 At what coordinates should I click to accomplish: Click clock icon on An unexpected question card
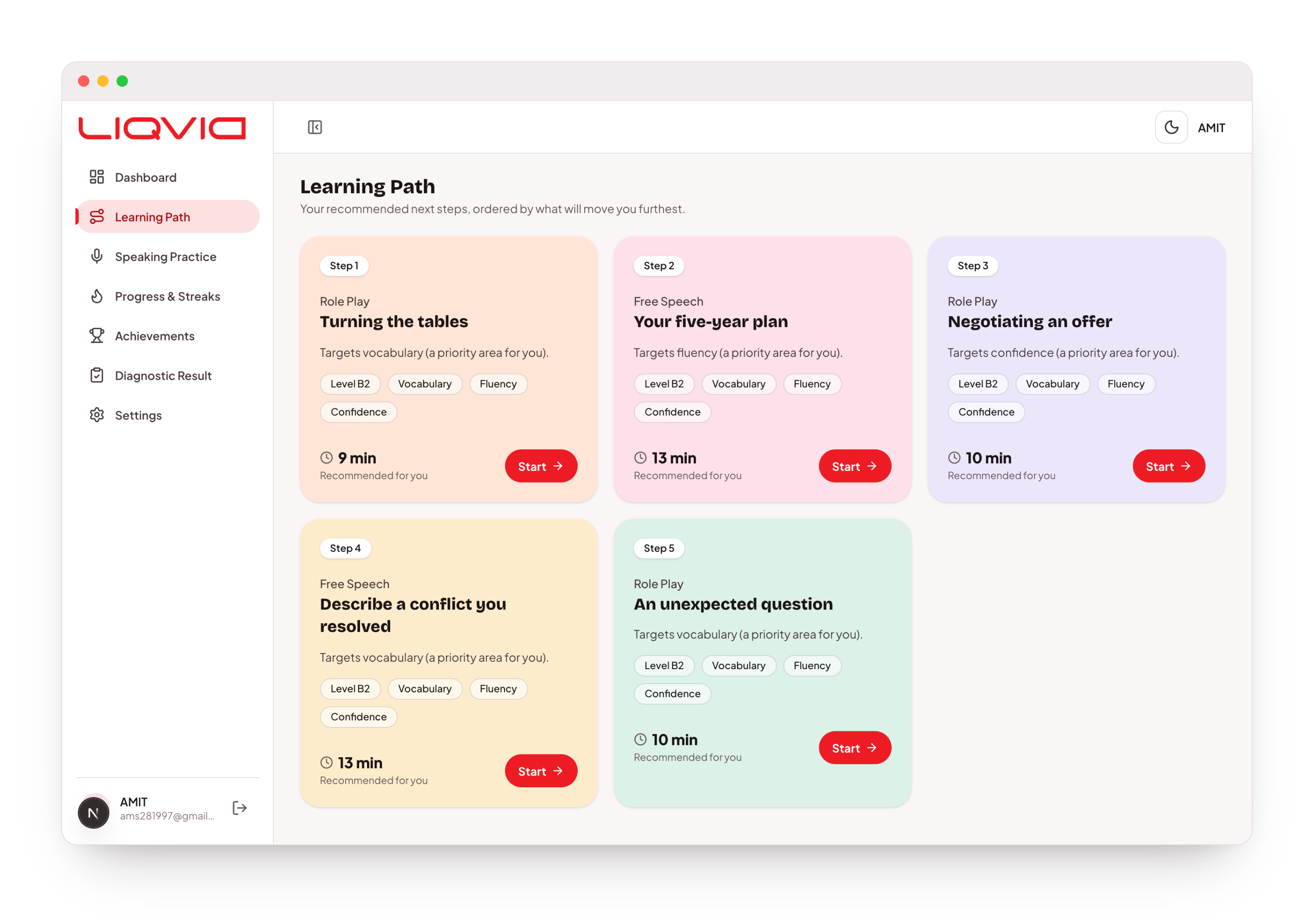(x=640, y=739)
